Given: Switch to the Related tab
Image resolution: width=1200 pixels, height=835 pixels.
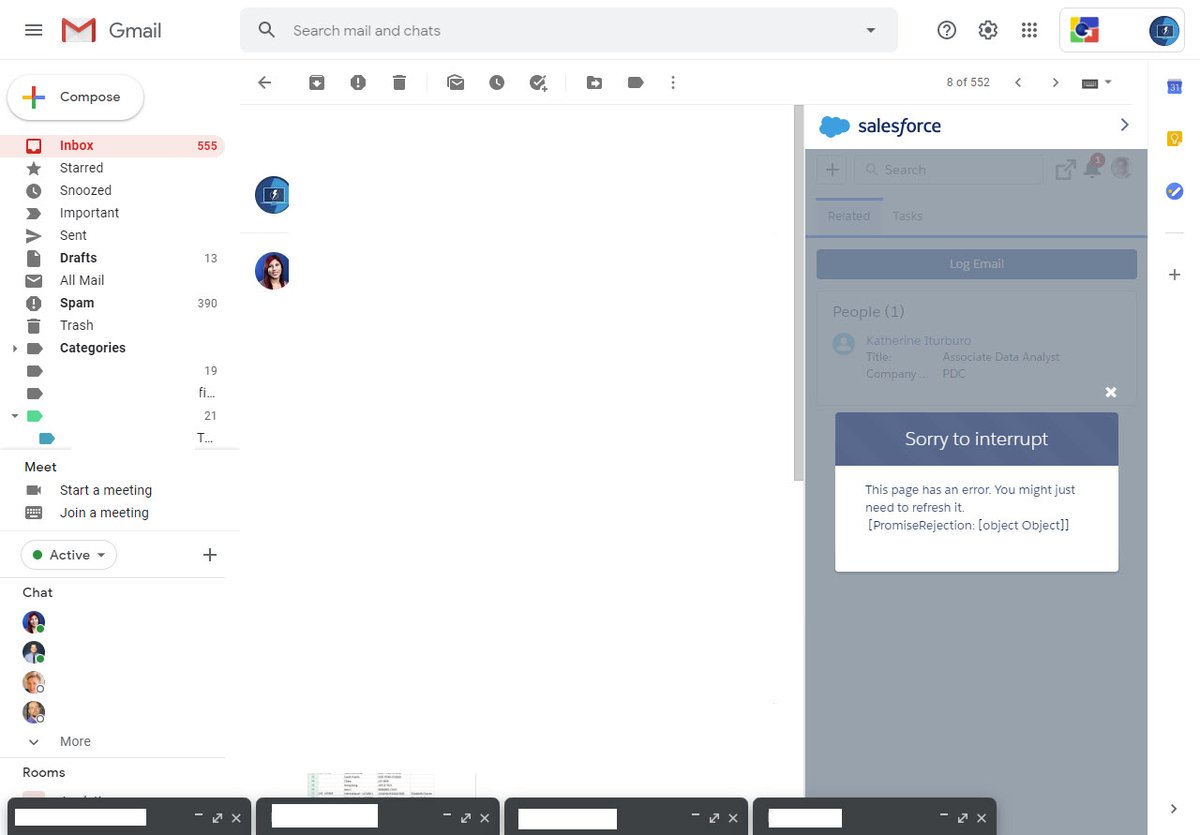Looking at the screenshot, I should coord(849,216).
